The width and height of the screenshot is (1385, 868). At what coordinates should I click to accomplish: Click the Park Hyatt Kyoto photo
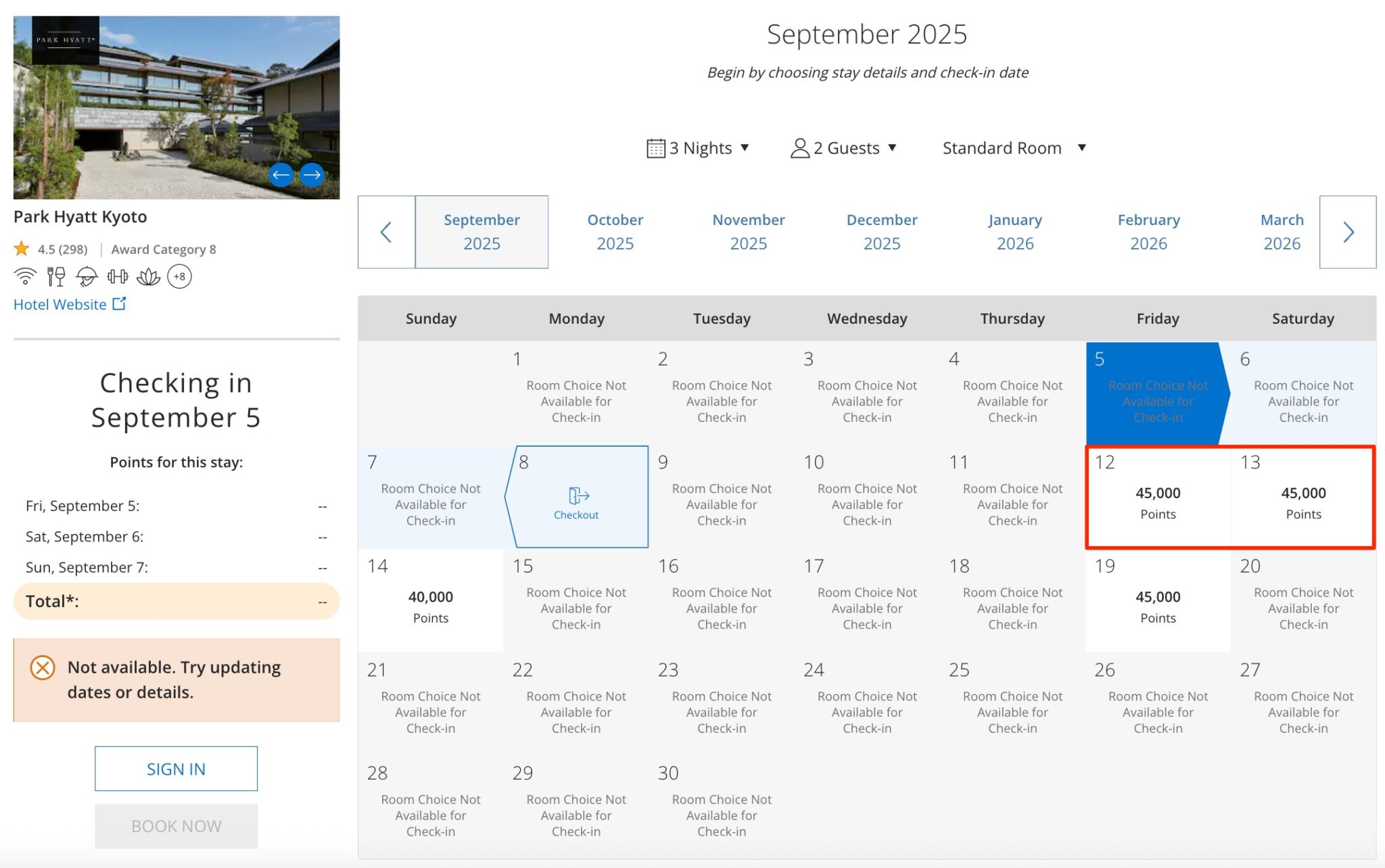pos(176,107)
